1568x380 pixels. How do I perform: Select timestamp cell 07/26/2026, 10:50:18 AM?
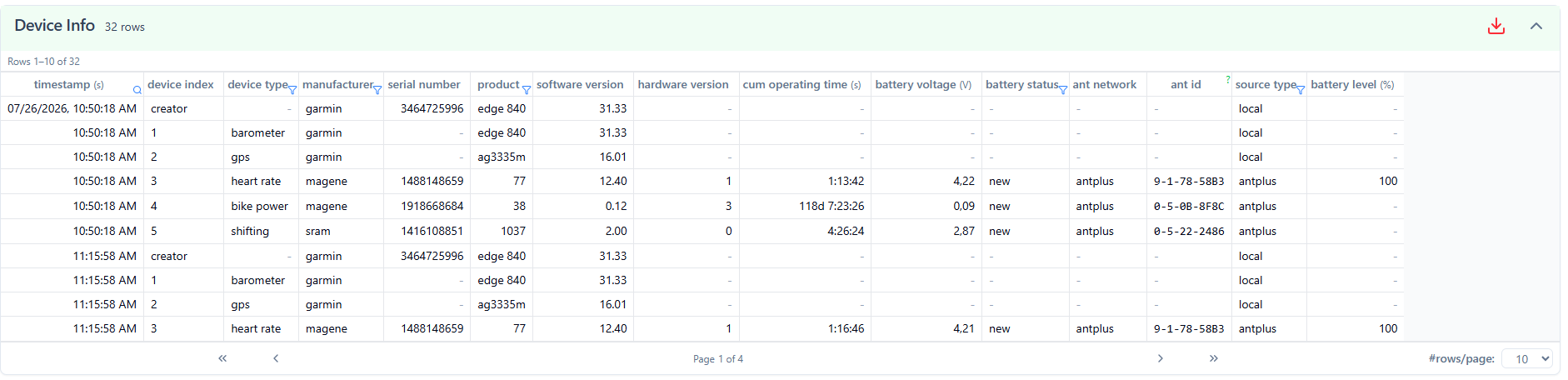click(72, 108)
